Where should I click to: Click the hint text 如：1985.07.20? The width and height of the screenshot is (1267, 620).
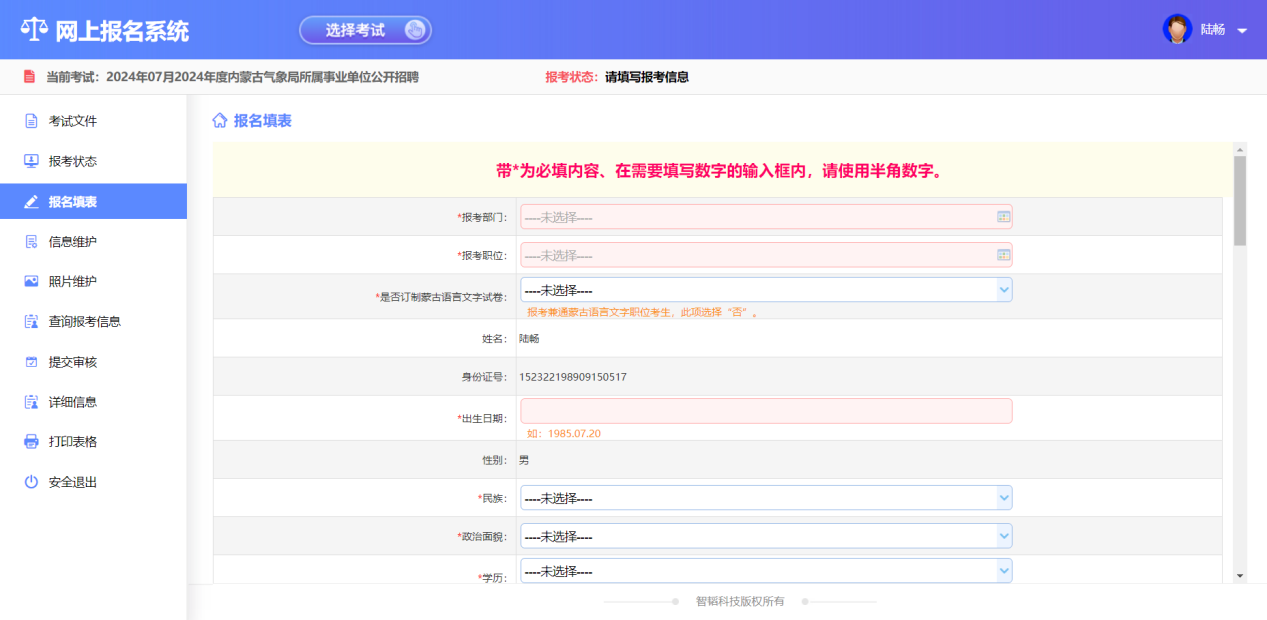(x=564, y=434)
